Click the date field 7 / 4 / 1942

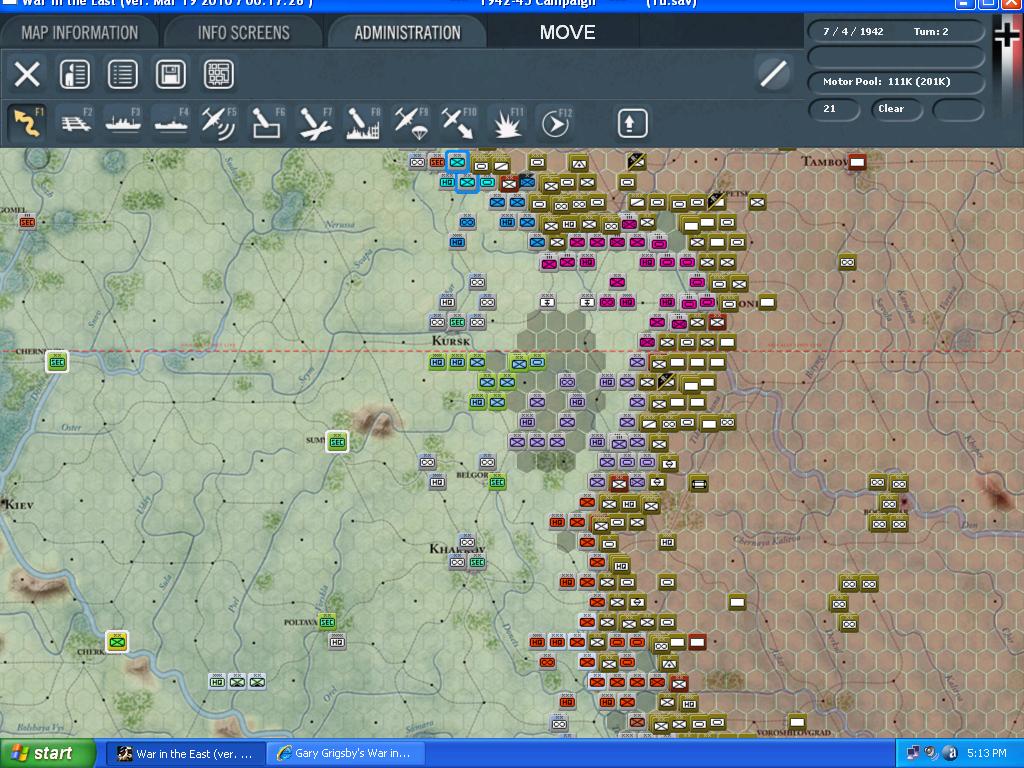pos(853,31)
